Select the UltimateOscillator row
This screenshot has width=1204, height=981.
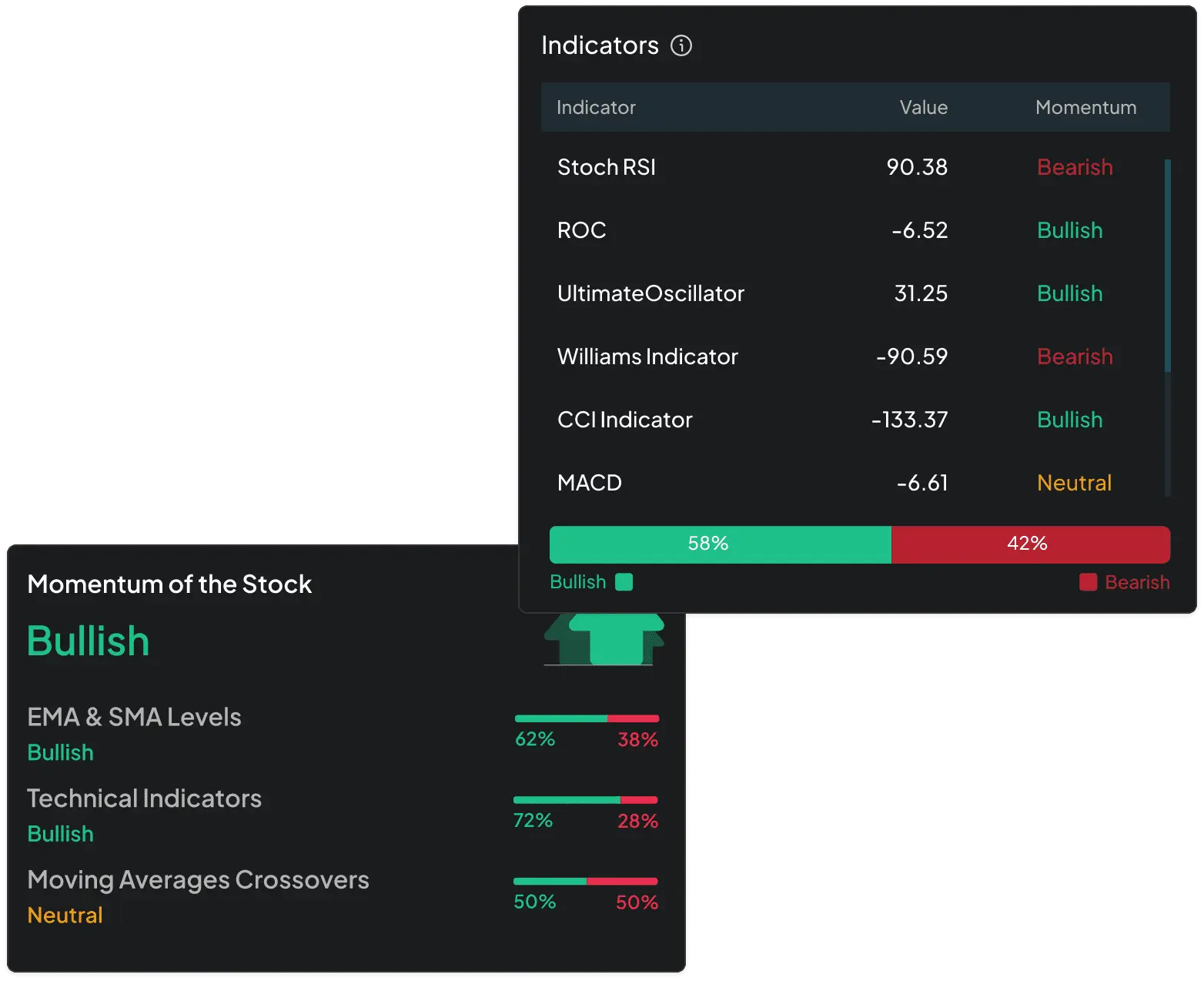coord(855,293)
